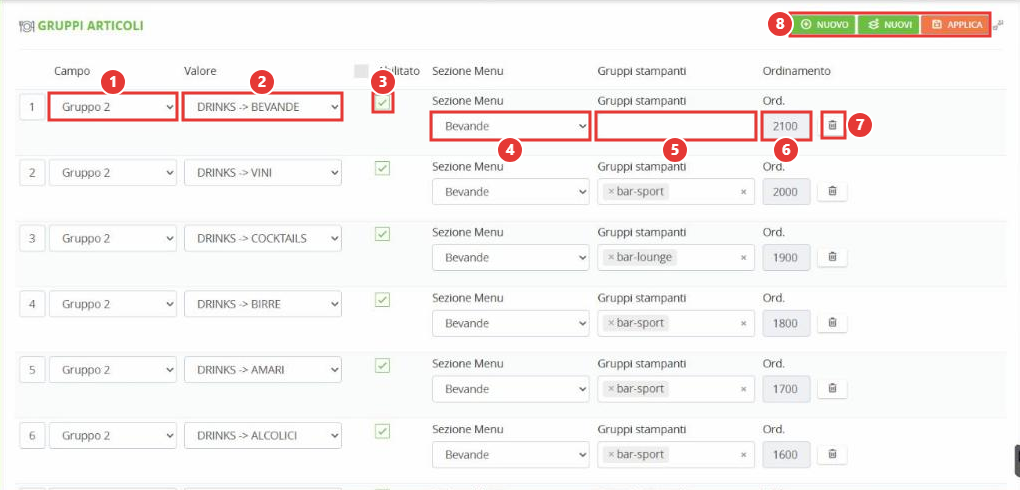Open the Valore dropdown showing DRINKS -> BIRRE
Screen dimensions: 1020x490
(263, 305)
